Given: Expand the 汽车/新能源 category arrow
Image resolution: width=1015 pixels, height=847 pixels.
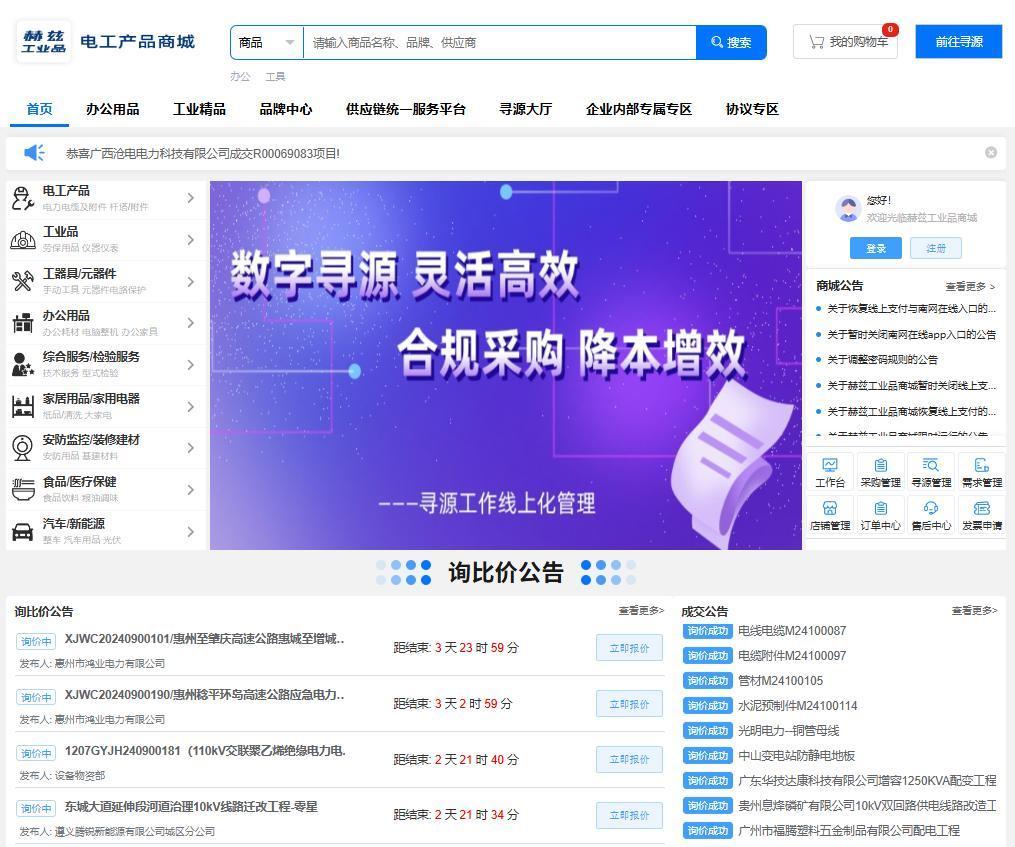Looking at the screenshot, I should click(190, 531).
